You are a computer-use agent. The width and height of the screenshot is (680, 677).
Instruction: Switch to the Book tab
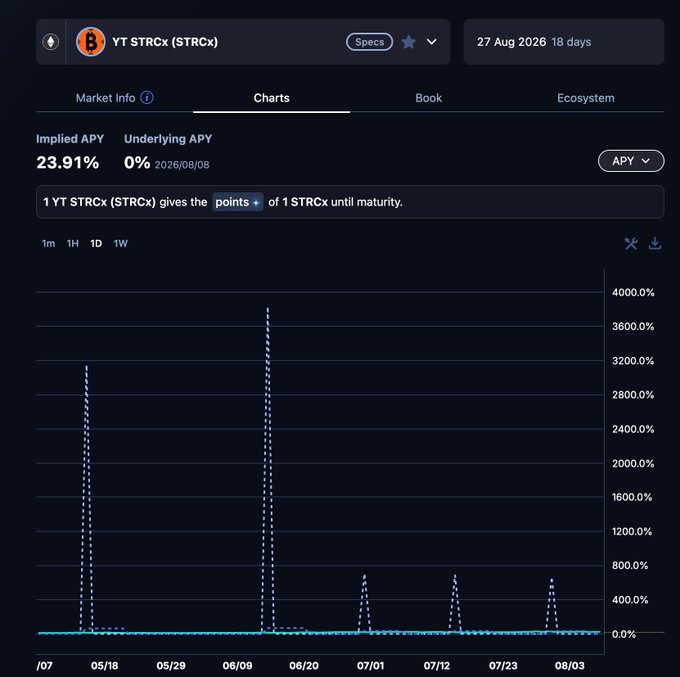(428, 98)
